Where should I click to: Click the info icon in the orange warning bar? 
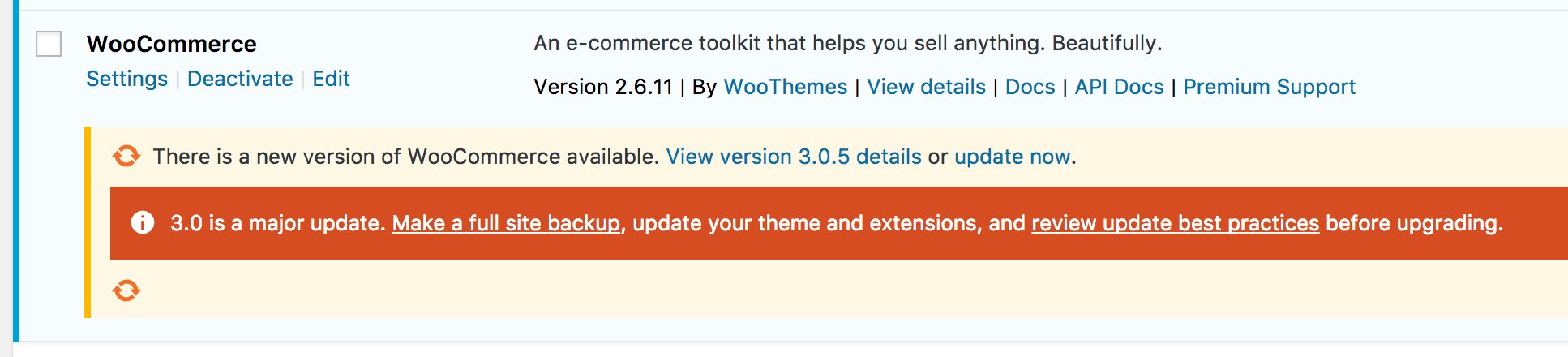(143, 222)
